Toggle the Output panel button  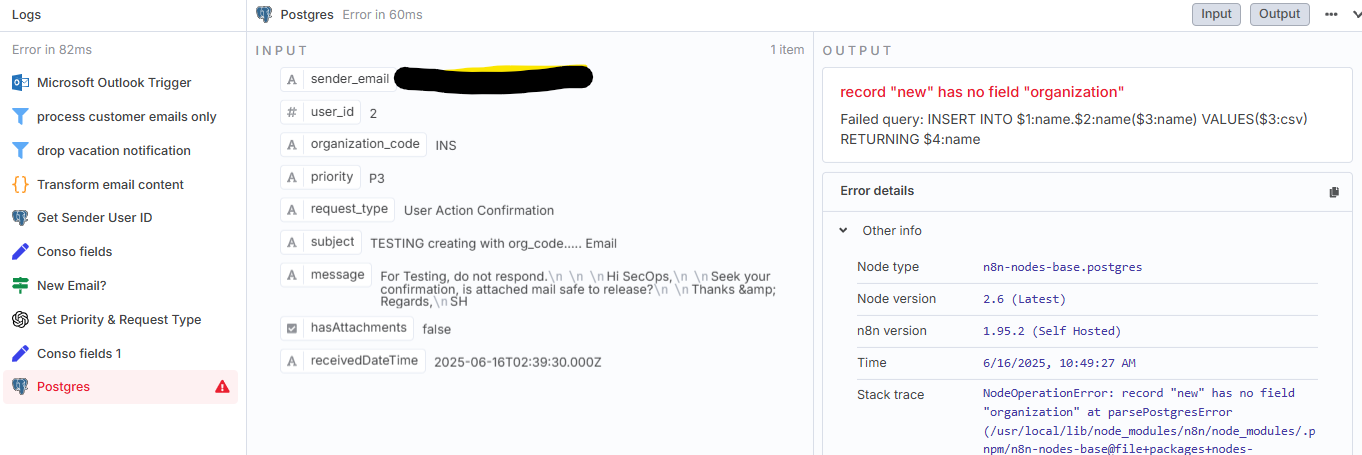[1279, 14]
